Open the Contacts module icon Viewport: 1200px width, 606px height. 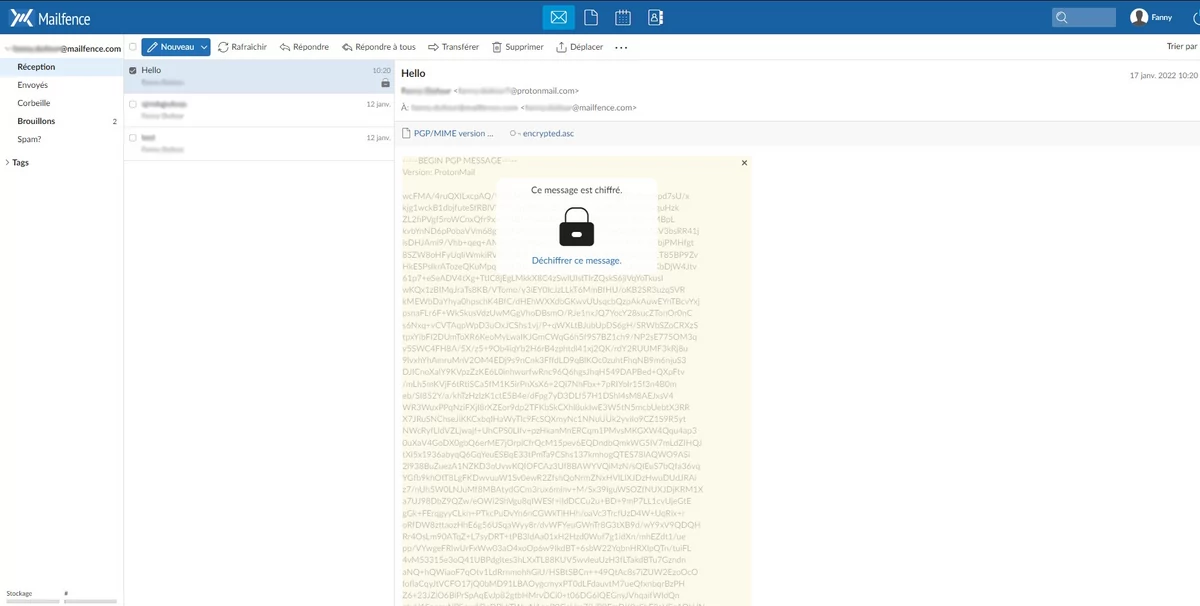655,17
